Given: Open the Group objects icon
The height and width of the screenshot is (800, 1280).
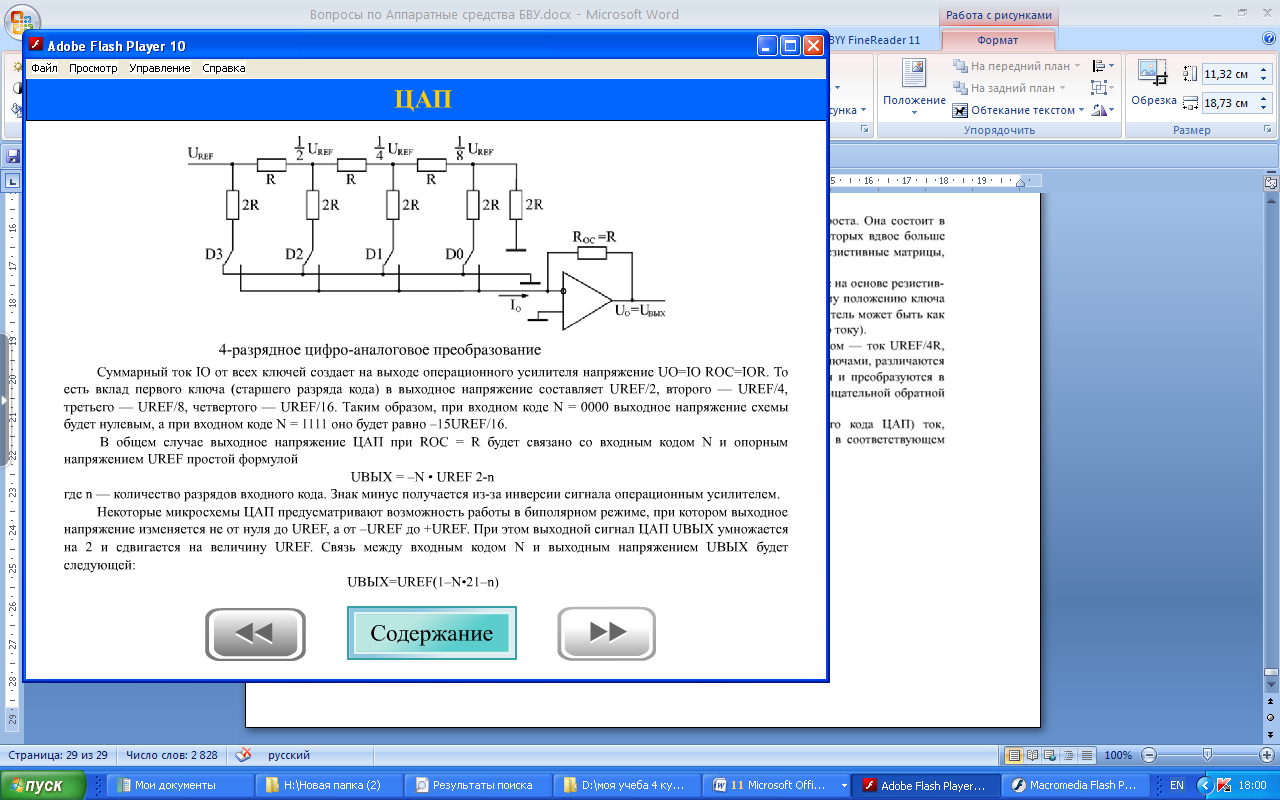Looking at the screenshot, I should pos(1104,88).
